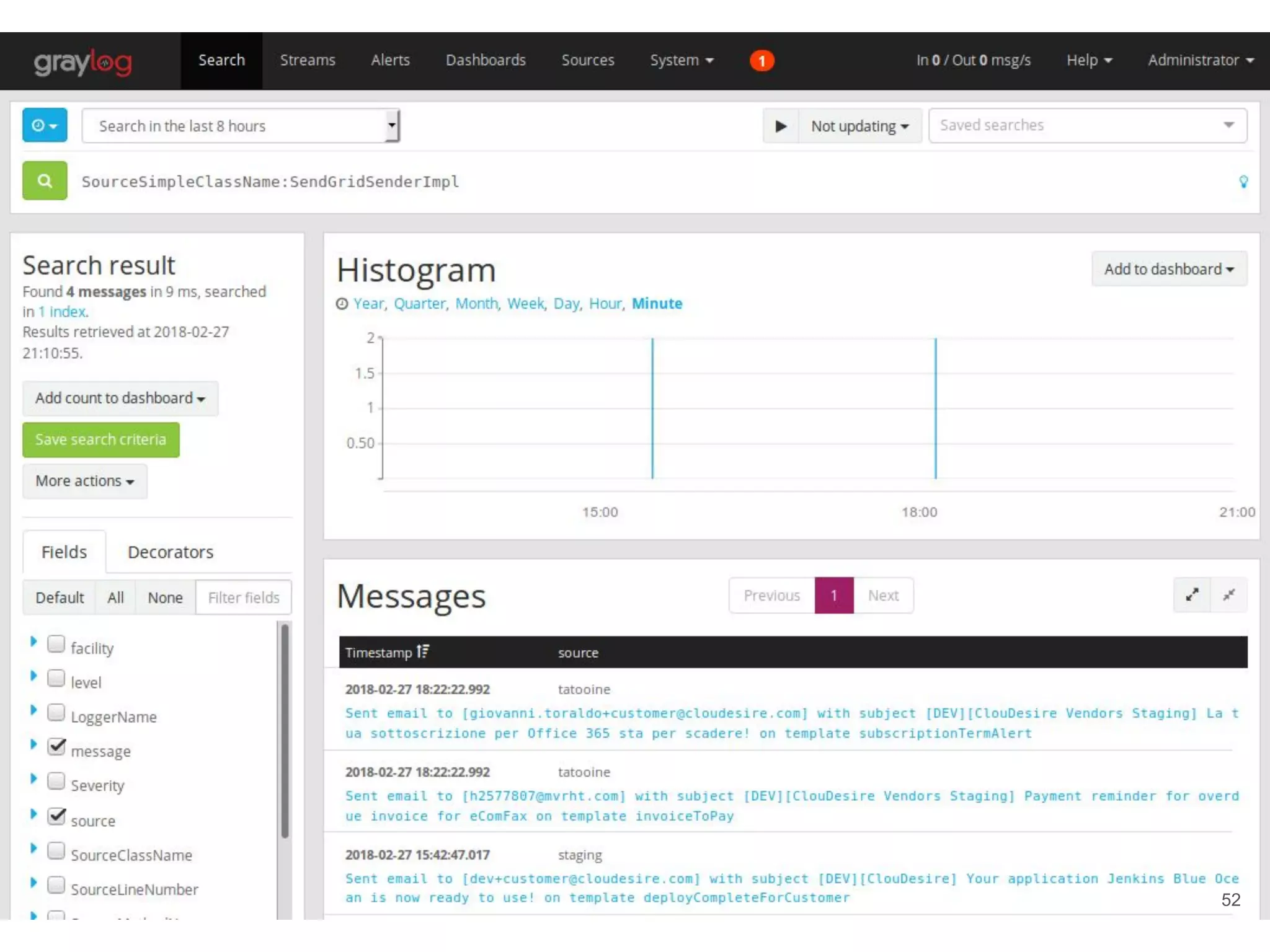The height and width of the screenshot is (952, 1270).
Task: Expand all messages with expand arrows icon
Action: pos(1192,596)
